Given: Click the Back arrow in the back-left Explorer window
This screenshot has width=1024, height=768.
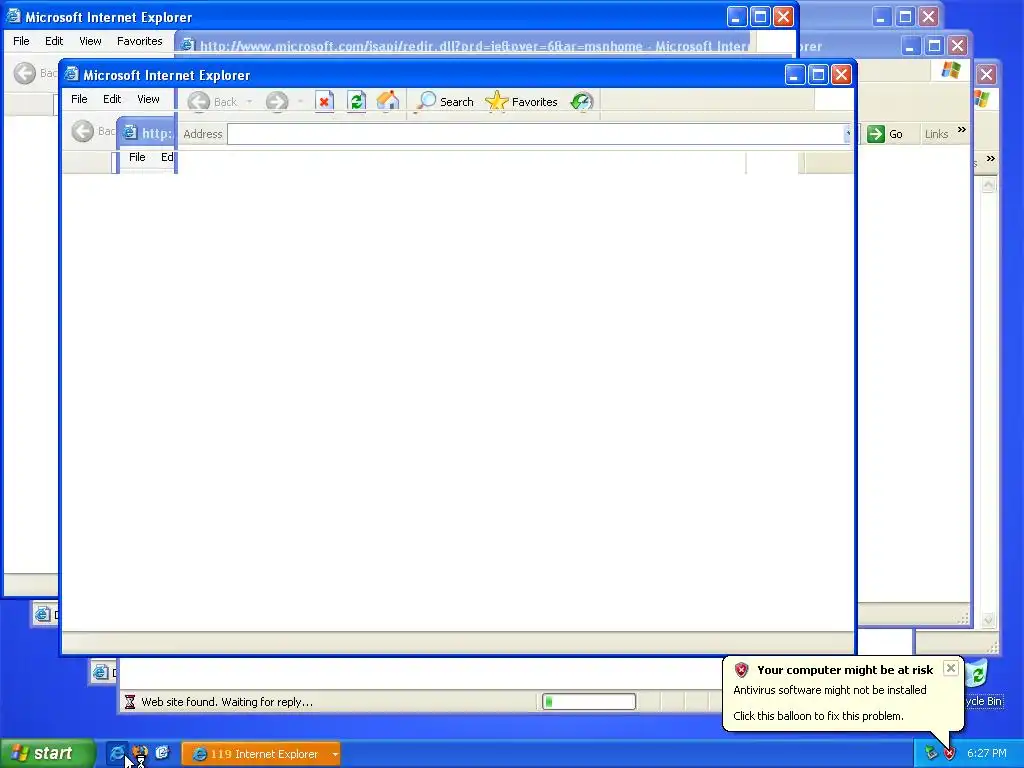Looking at the screenshot, I should pyautogui.click(x=25, y=73).
